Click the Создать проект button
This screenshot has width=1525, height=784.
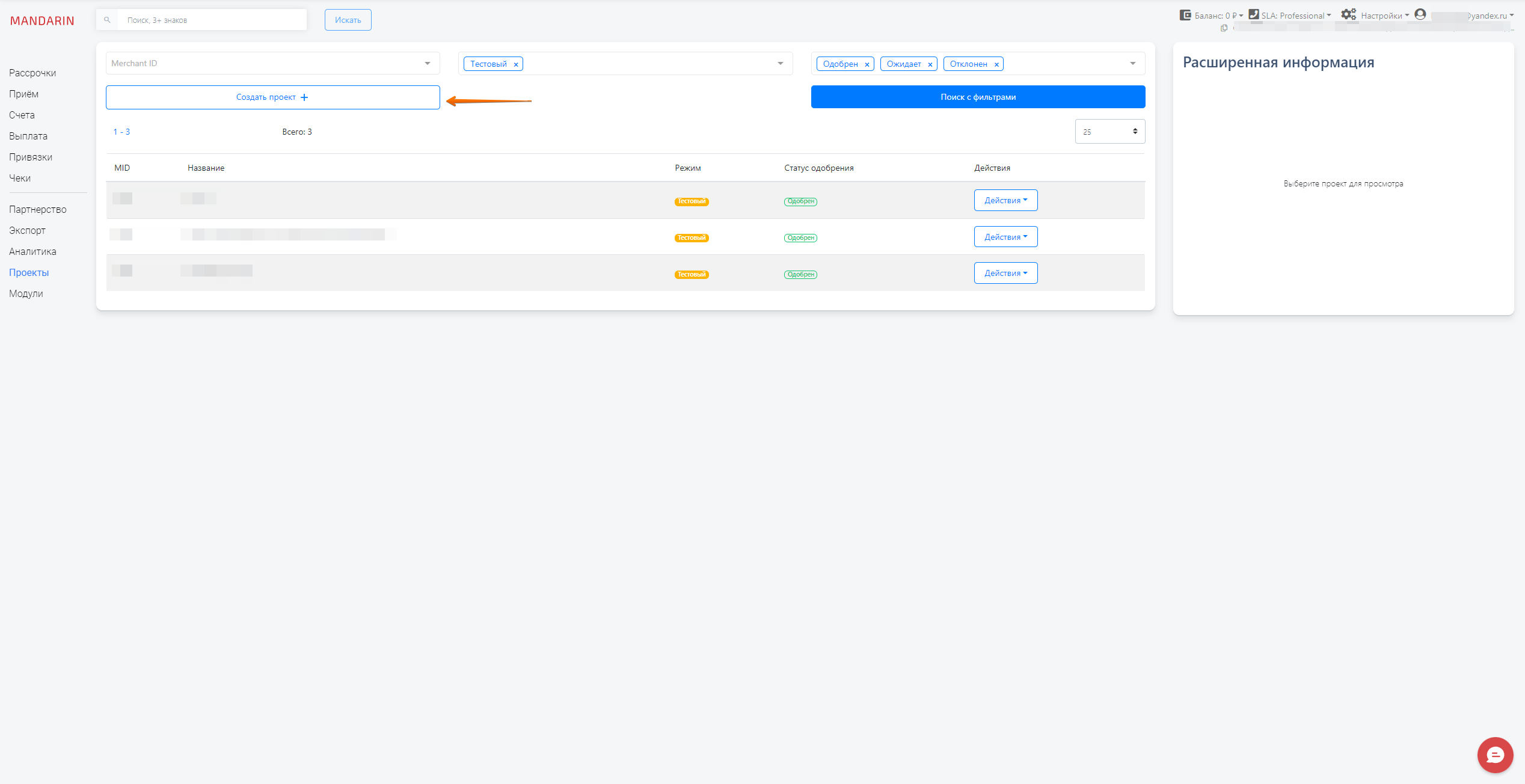pyautogui.click(x=272, y=97)
